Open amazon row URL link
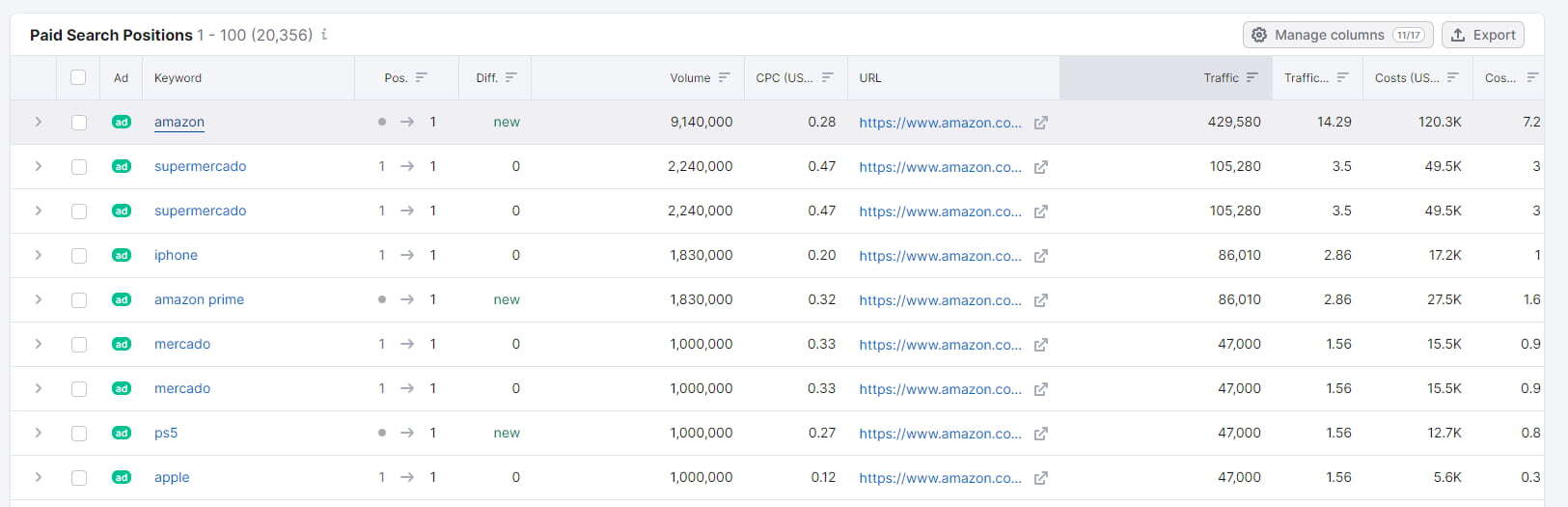This screenshot has width=1568, height=507. pyautogui.click(x=940, y=123)
